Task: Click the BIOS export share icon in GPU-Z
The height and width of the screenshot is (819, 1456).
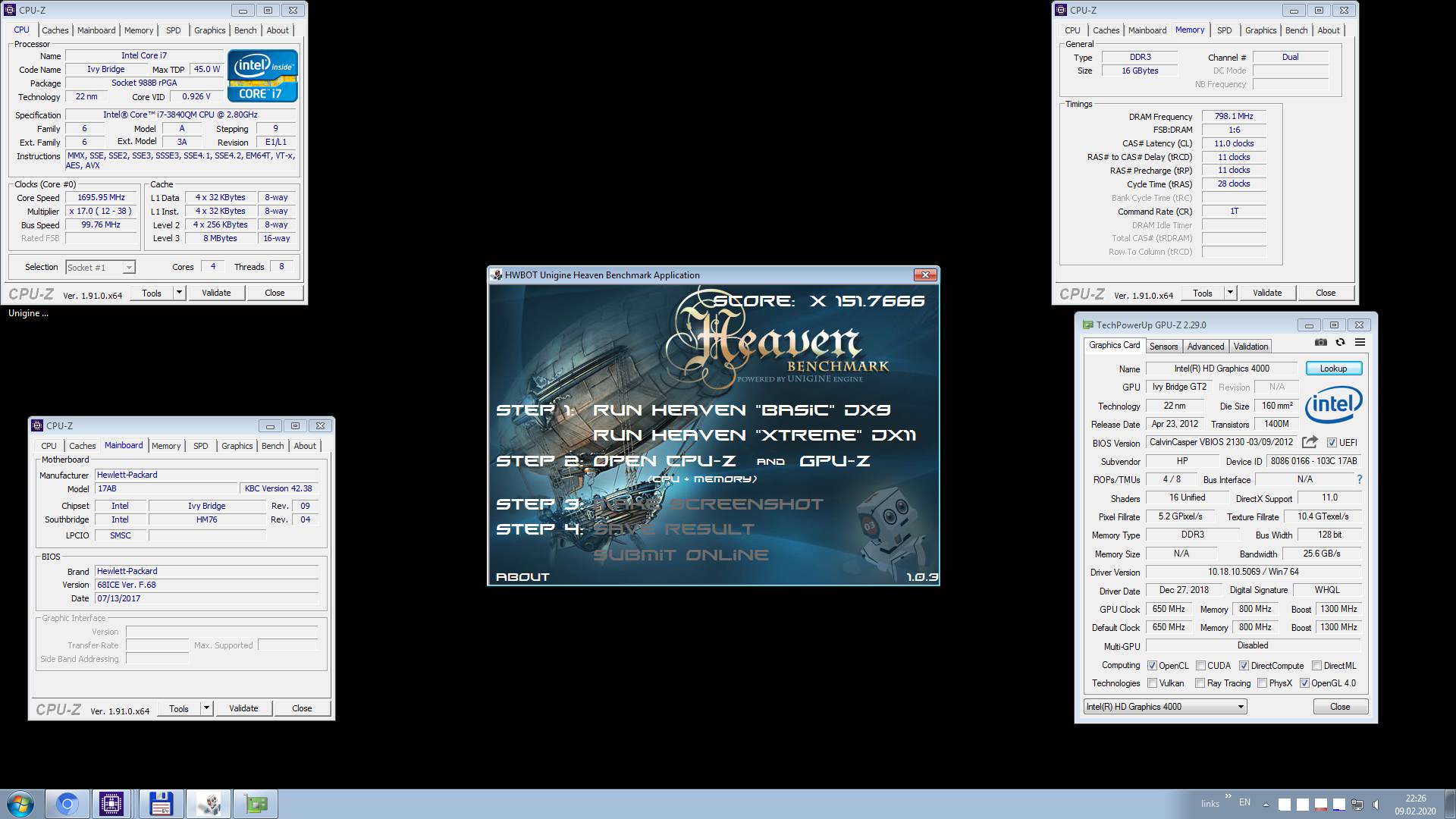Action: (x=1310, y=442)
